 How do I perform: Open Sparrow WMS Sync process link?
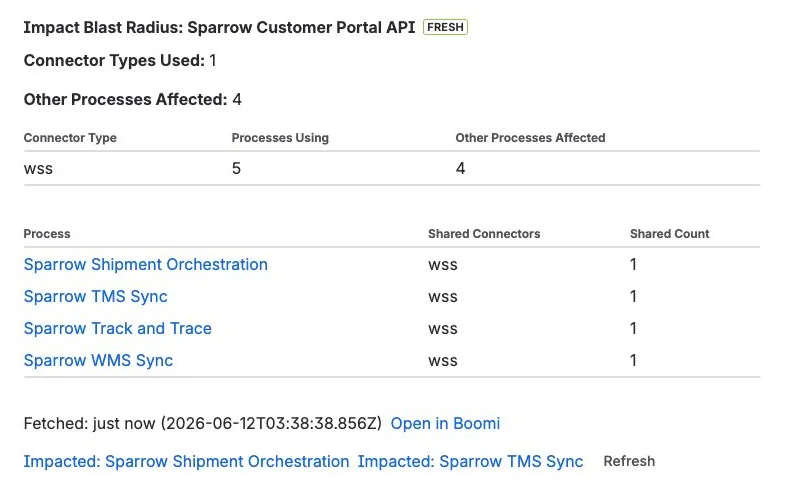click(x=98, y=360)
